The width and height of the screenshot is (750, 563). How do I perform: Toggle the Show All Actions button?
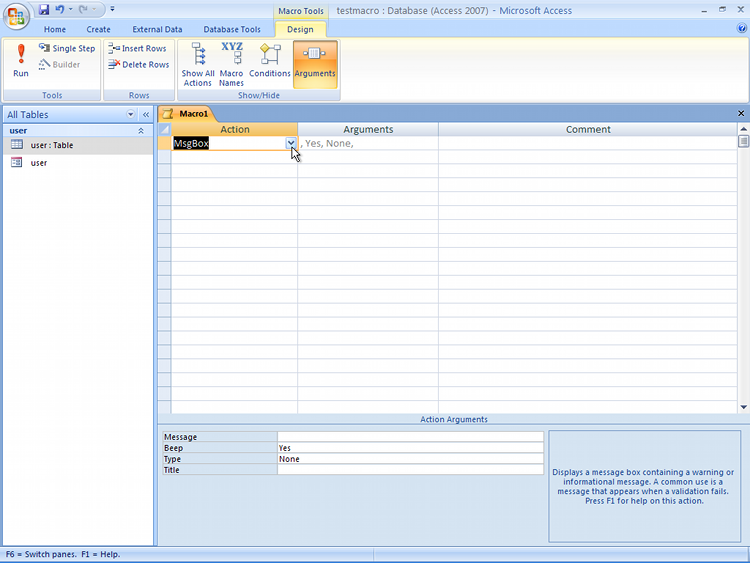(198, 65)
